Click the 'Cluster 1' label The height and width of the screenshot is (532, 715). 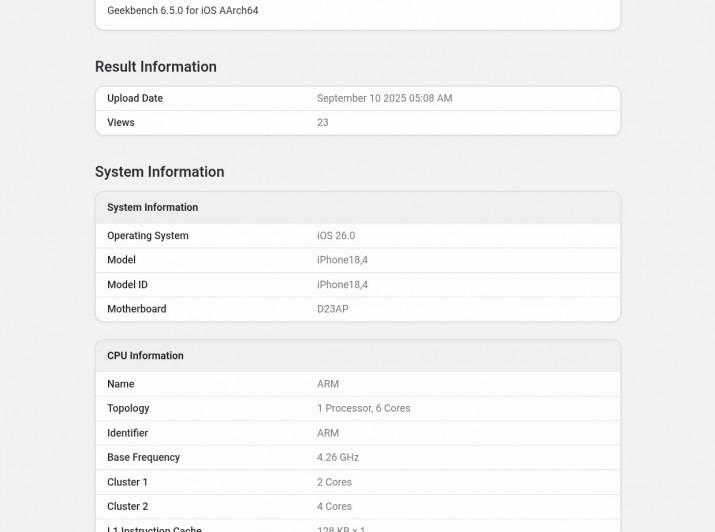pos(127,482)
